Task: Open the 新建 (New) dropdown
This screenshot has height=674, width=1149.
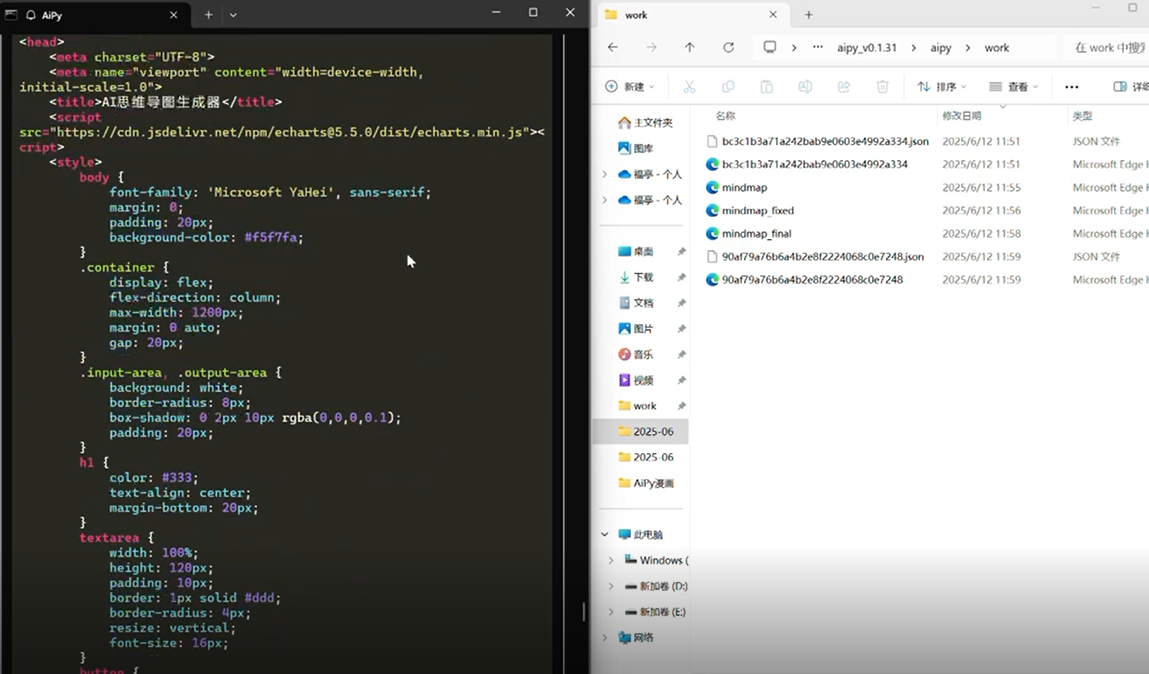Action: click(x=630, y=86)
